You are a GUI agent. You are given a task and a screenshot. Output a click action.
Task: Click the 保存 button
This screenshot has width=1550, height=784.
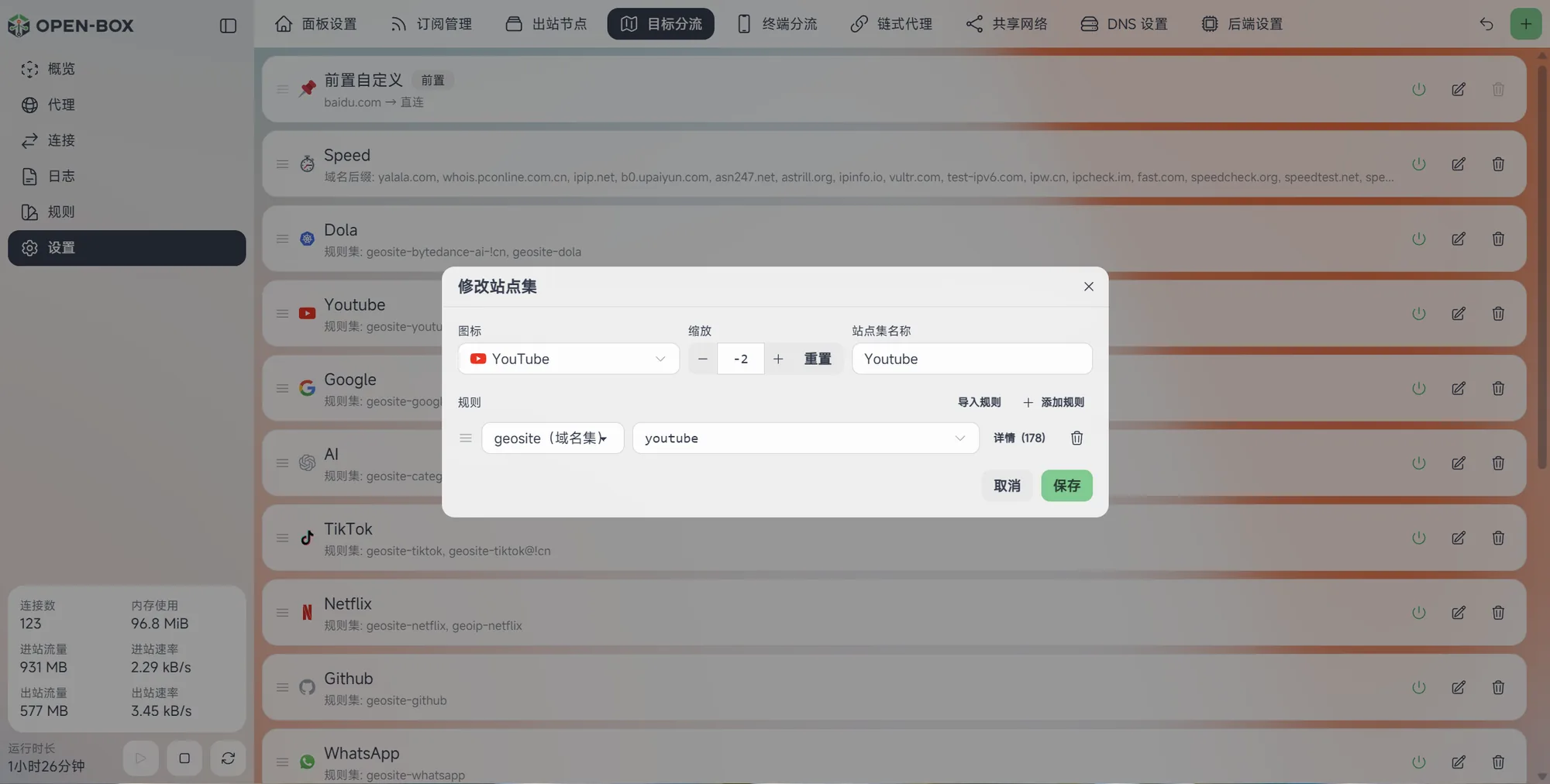point(1066,486)
